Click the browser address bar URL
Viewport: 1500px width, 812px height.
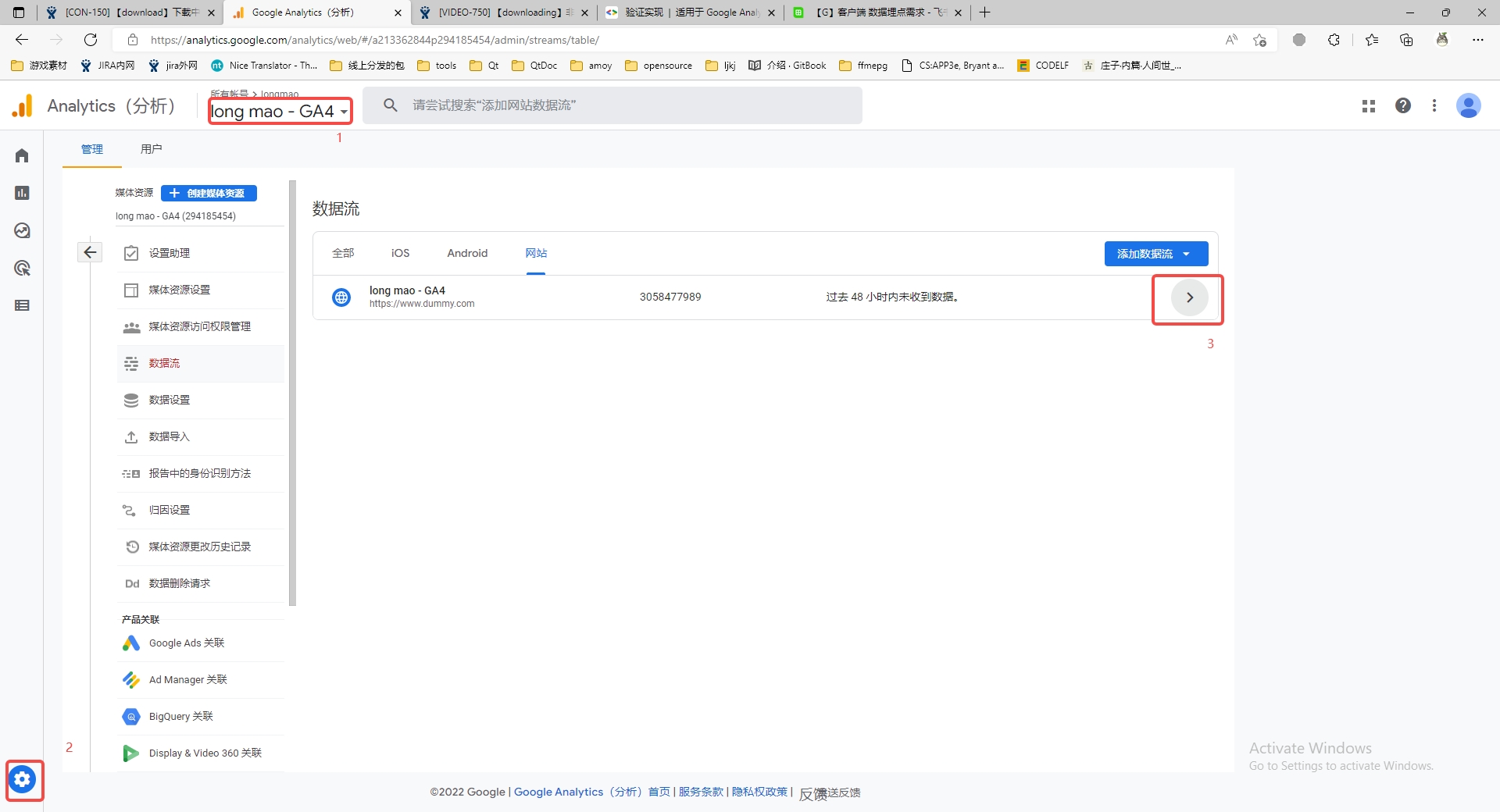click(375, 40)
